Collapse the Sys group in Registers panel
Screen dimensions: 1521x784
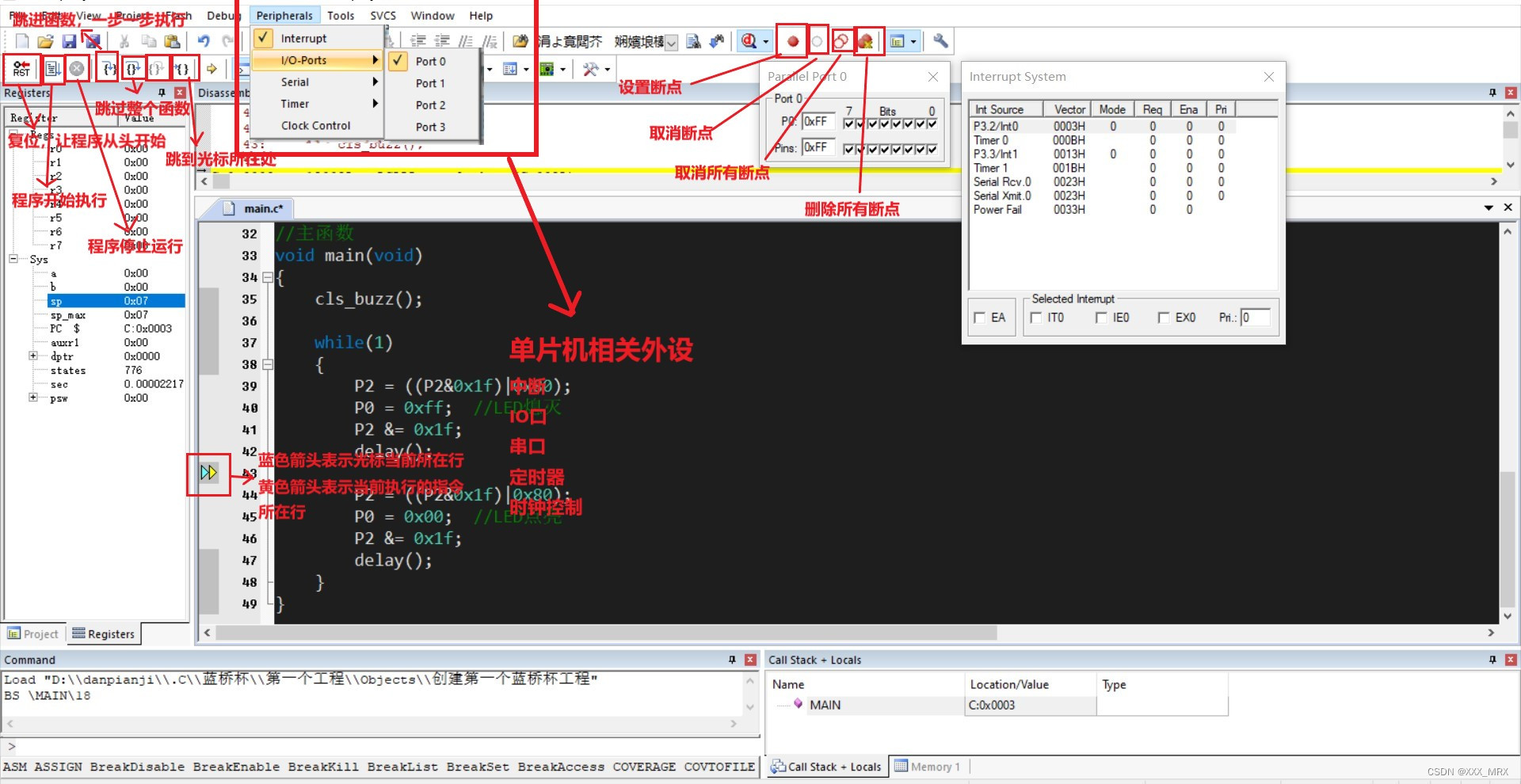click(x=12, y=260)
